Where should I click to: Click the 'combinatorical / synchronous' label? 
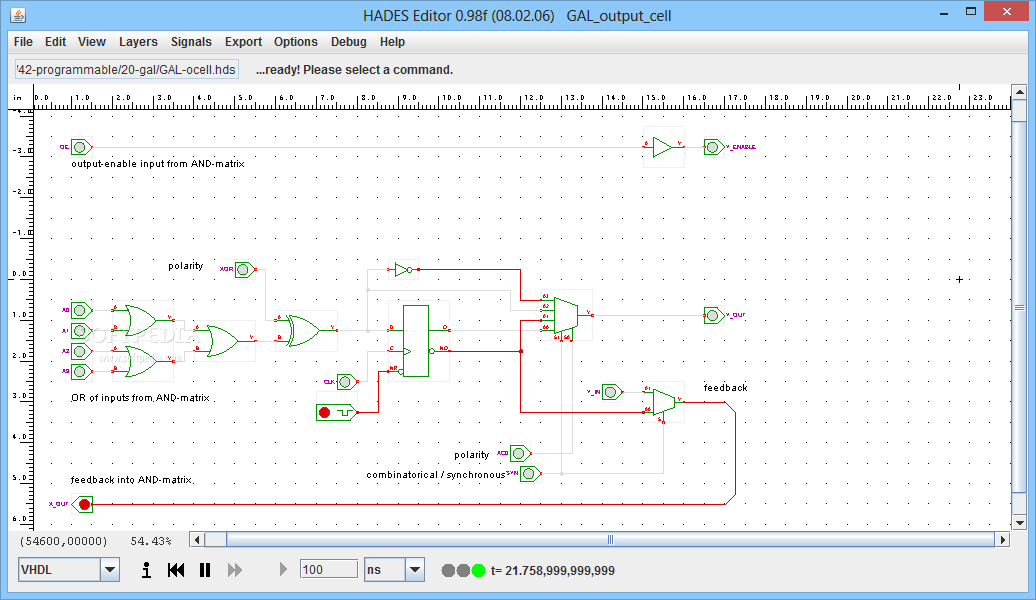pyautogui.click(x=436, y=475)
